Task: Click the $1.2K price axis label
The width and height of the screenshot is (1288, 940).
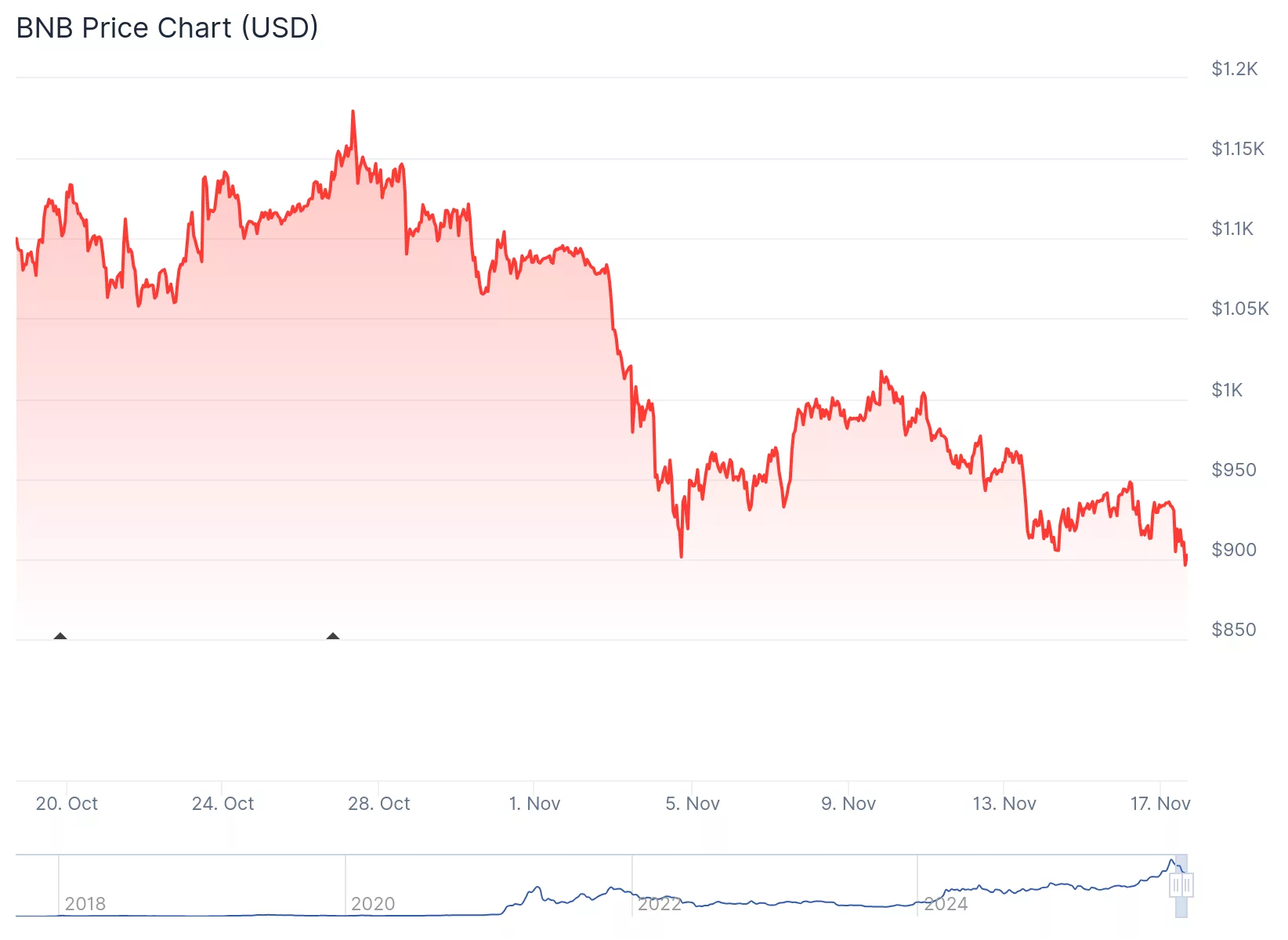Action: coord(1234,69)
